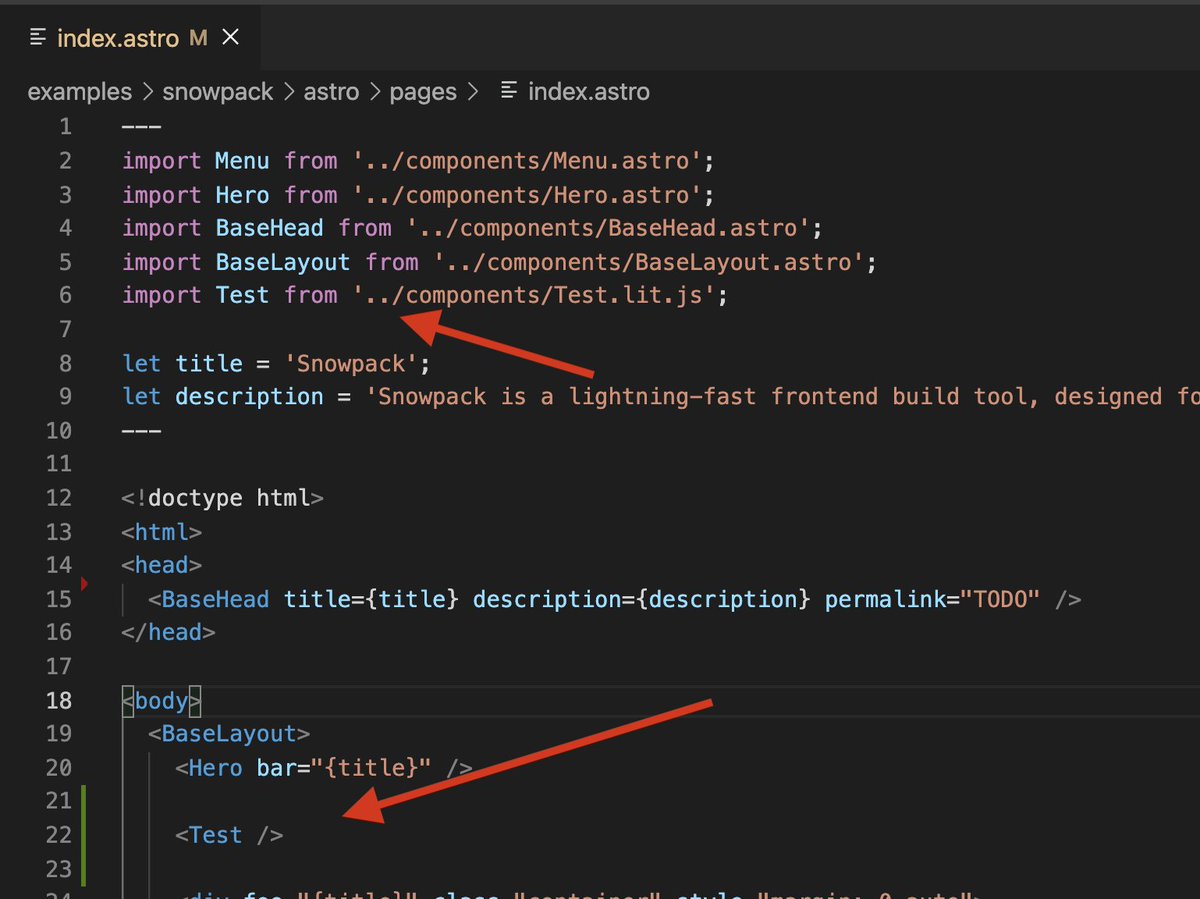
Task: Click line number 12
Action: tap(59, 497)
